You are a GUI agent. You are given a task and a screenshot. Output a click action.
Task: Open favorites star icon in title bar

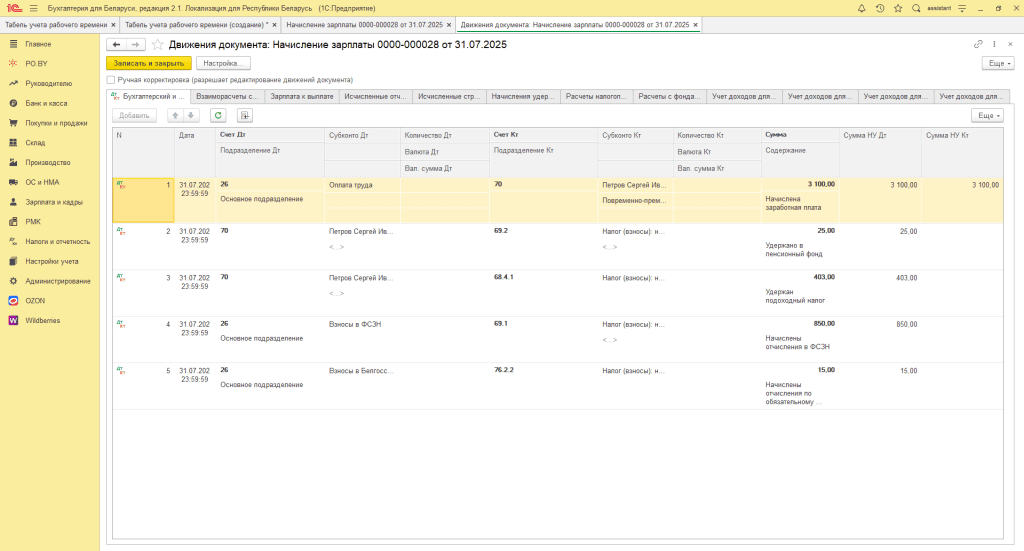(898, 8)
